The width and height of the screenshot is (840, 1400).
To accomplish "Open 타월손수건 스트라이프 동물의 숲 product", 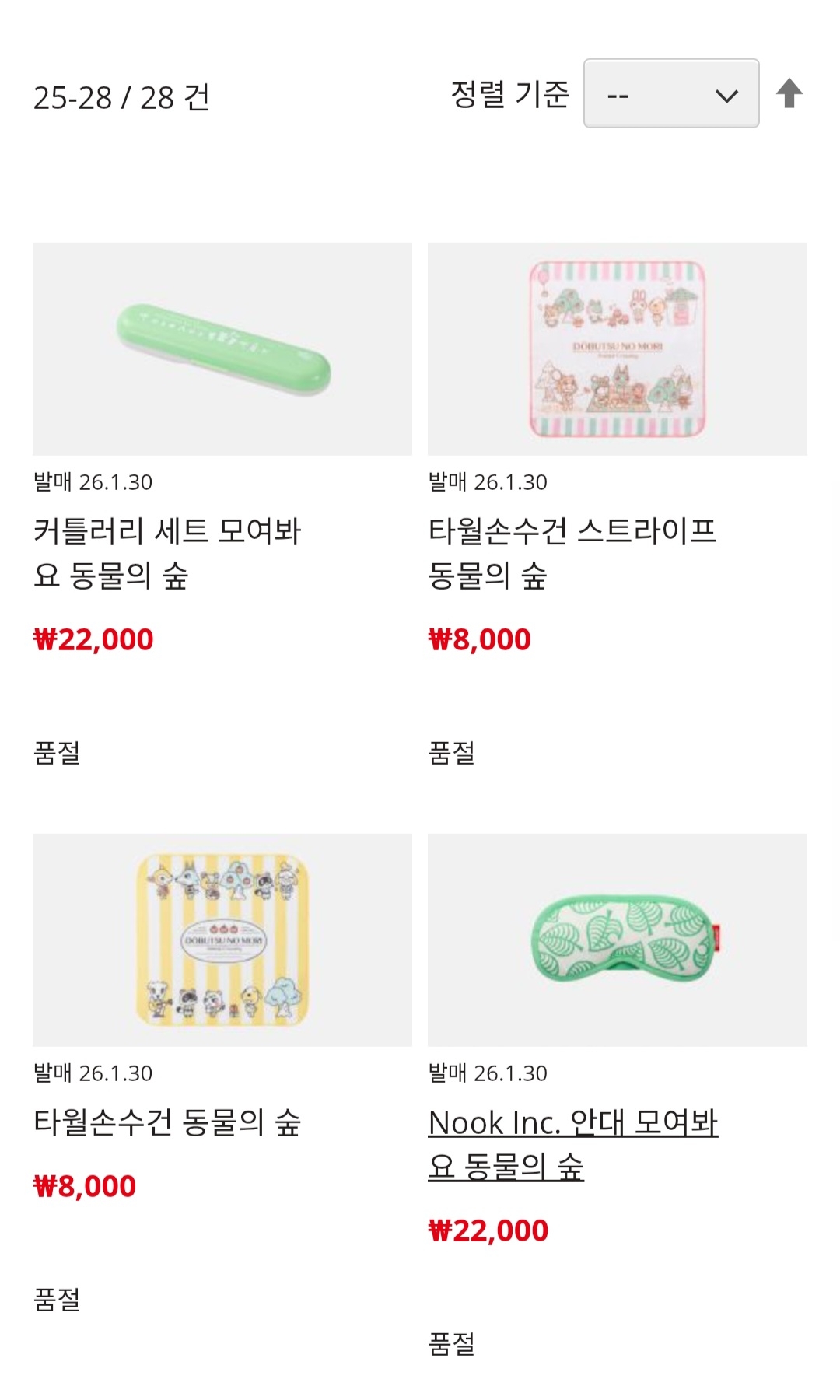I will 572,553.
